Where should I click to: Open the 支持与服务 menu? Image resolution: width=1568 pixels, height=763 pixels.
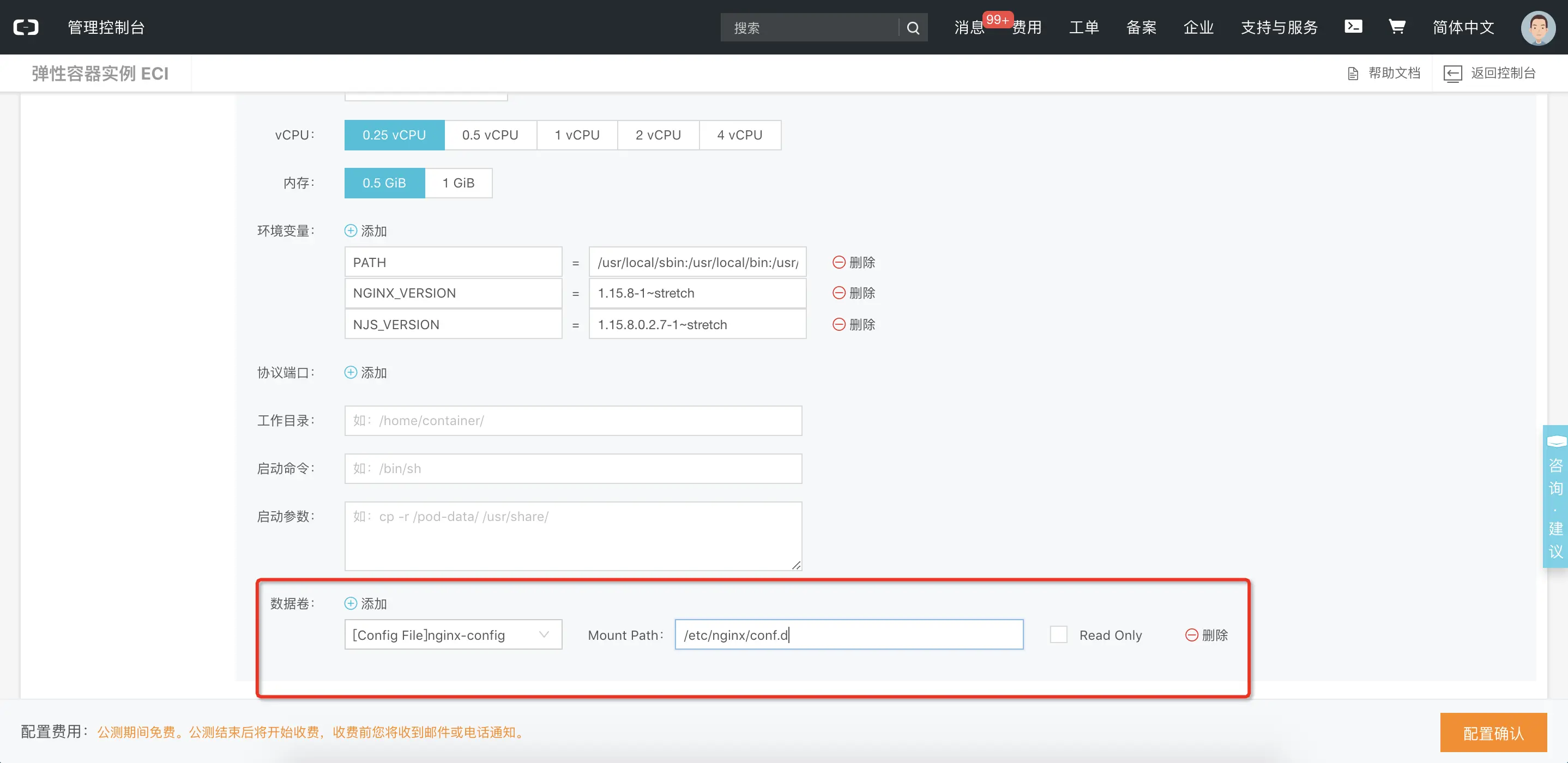tap(1279, 27)
